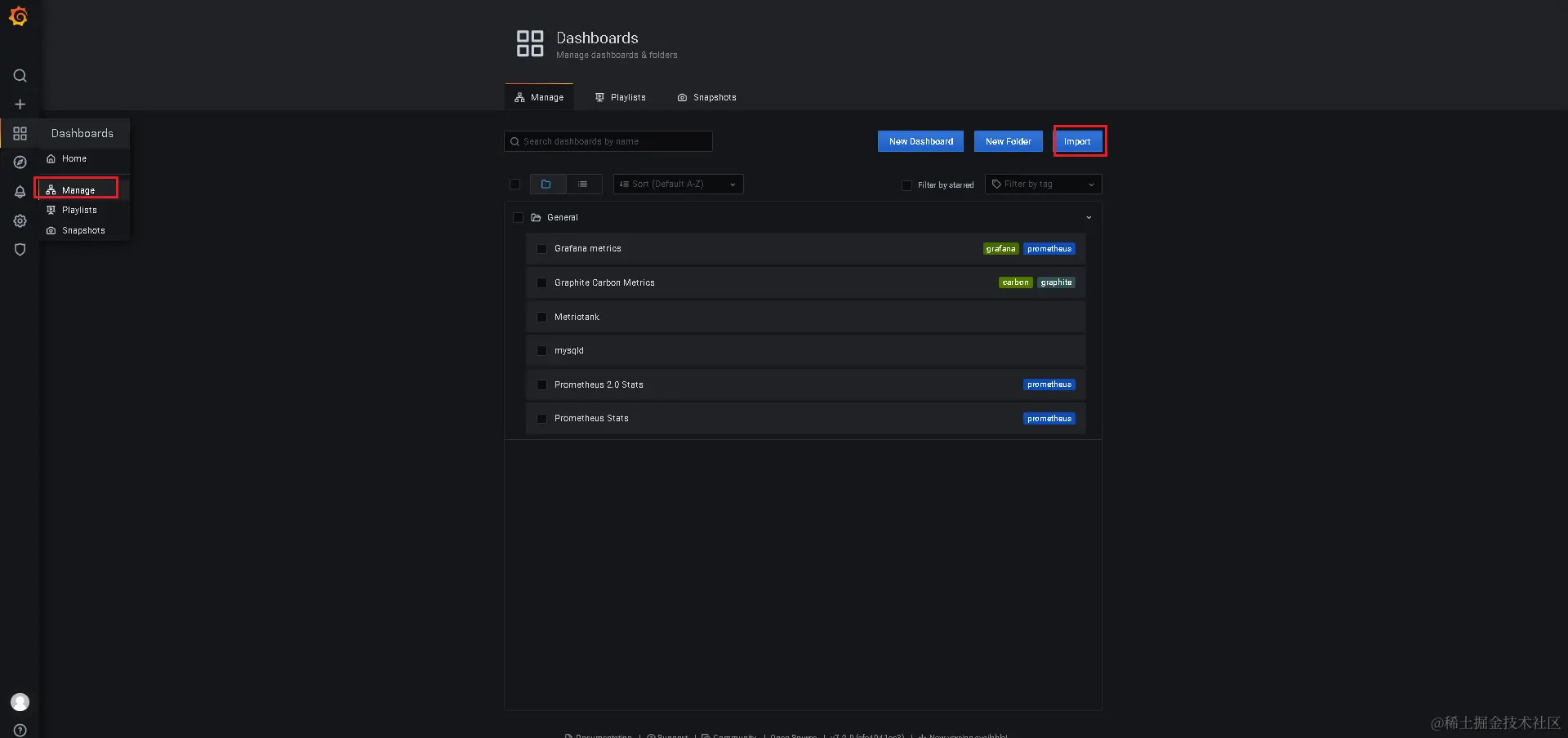The image size is (1568, 738).
Task: Open the Sort (Default A-Z) dropdown
Action: [x=679, y=184]
